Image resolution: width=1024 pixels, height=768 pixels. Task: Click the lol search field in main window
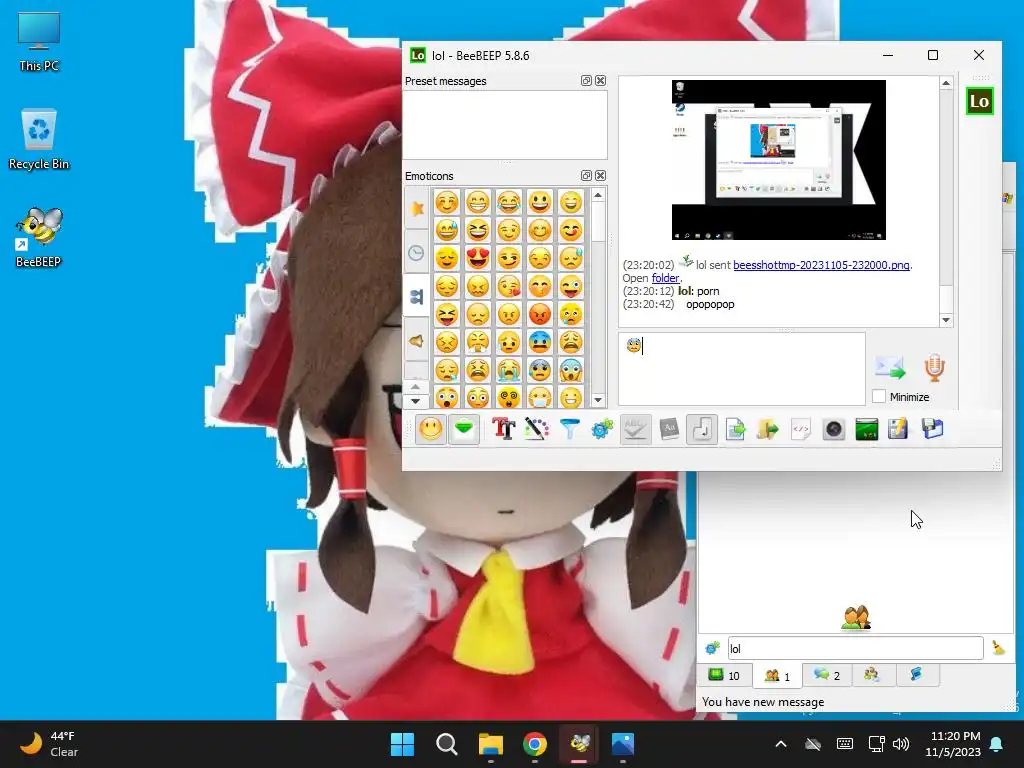[855, 648]
